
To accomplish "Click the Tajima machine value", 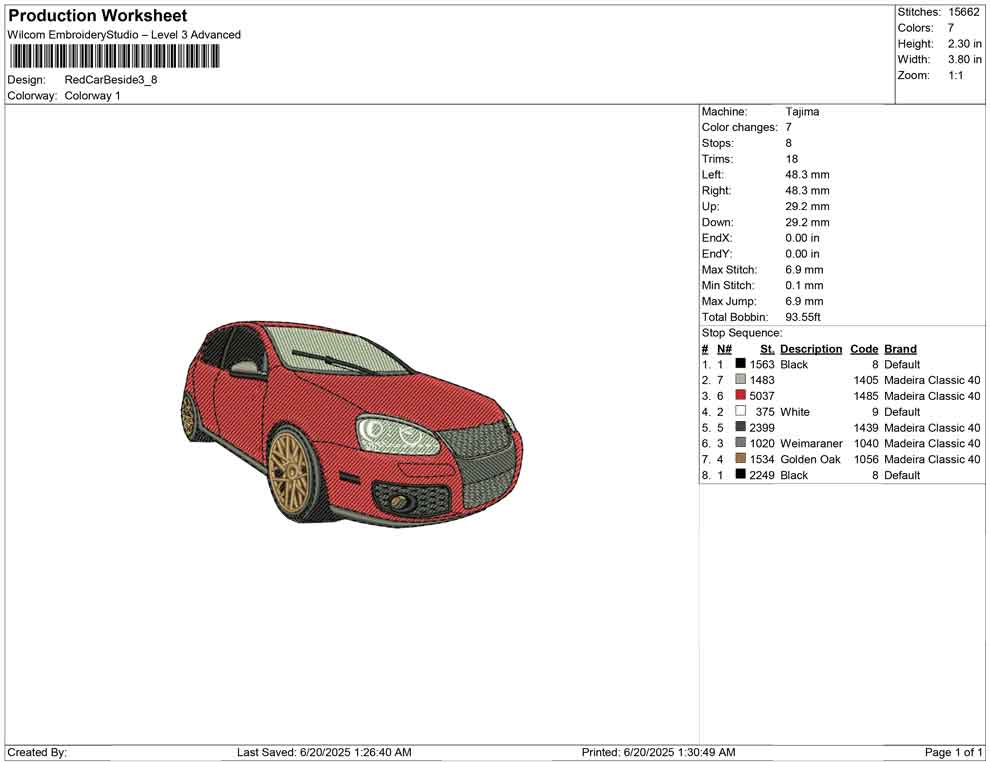I will (802, 112).
